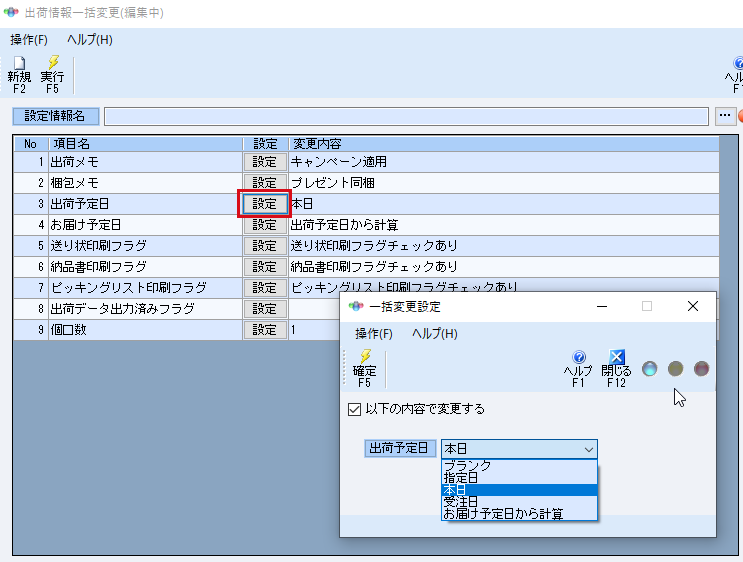Click 設定 button for 出荷メモ
This screenshot has width=743, height=562.
[x=264, y=162]
